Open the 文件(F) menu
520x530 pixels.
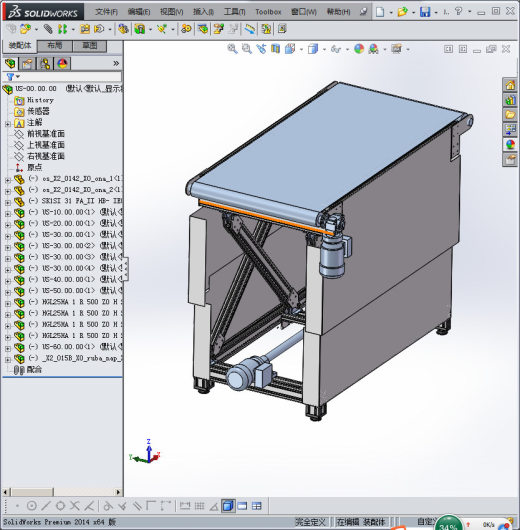106,12
